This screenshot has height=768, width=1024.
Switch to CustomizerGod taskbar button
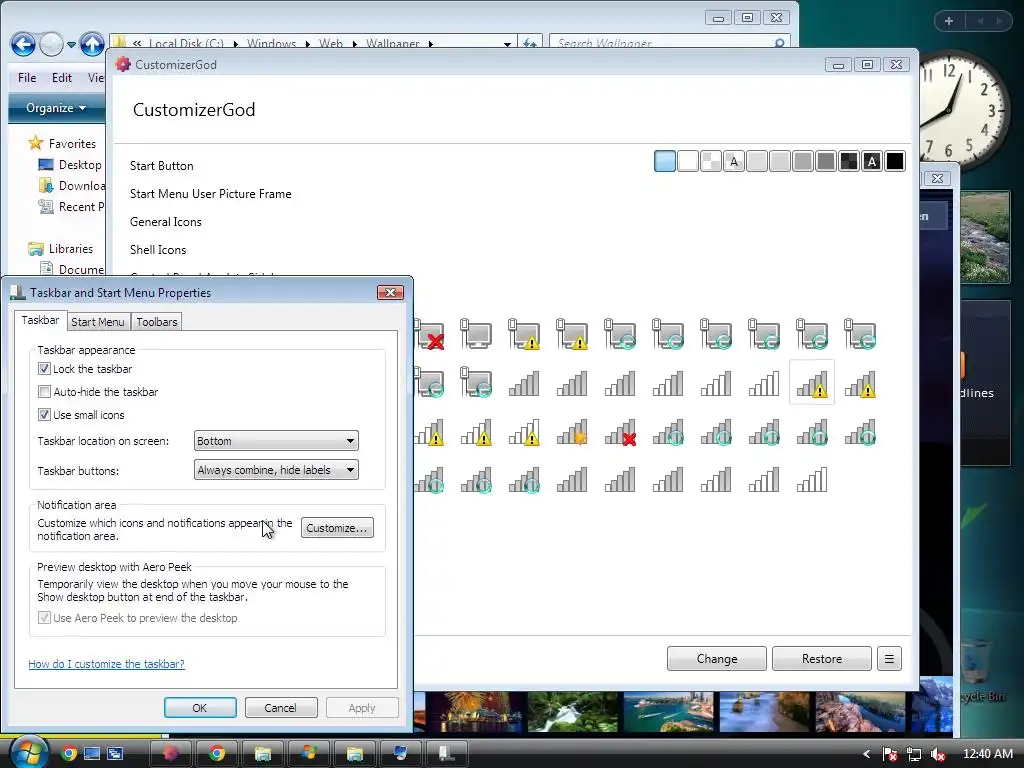[x=170, y=754]
